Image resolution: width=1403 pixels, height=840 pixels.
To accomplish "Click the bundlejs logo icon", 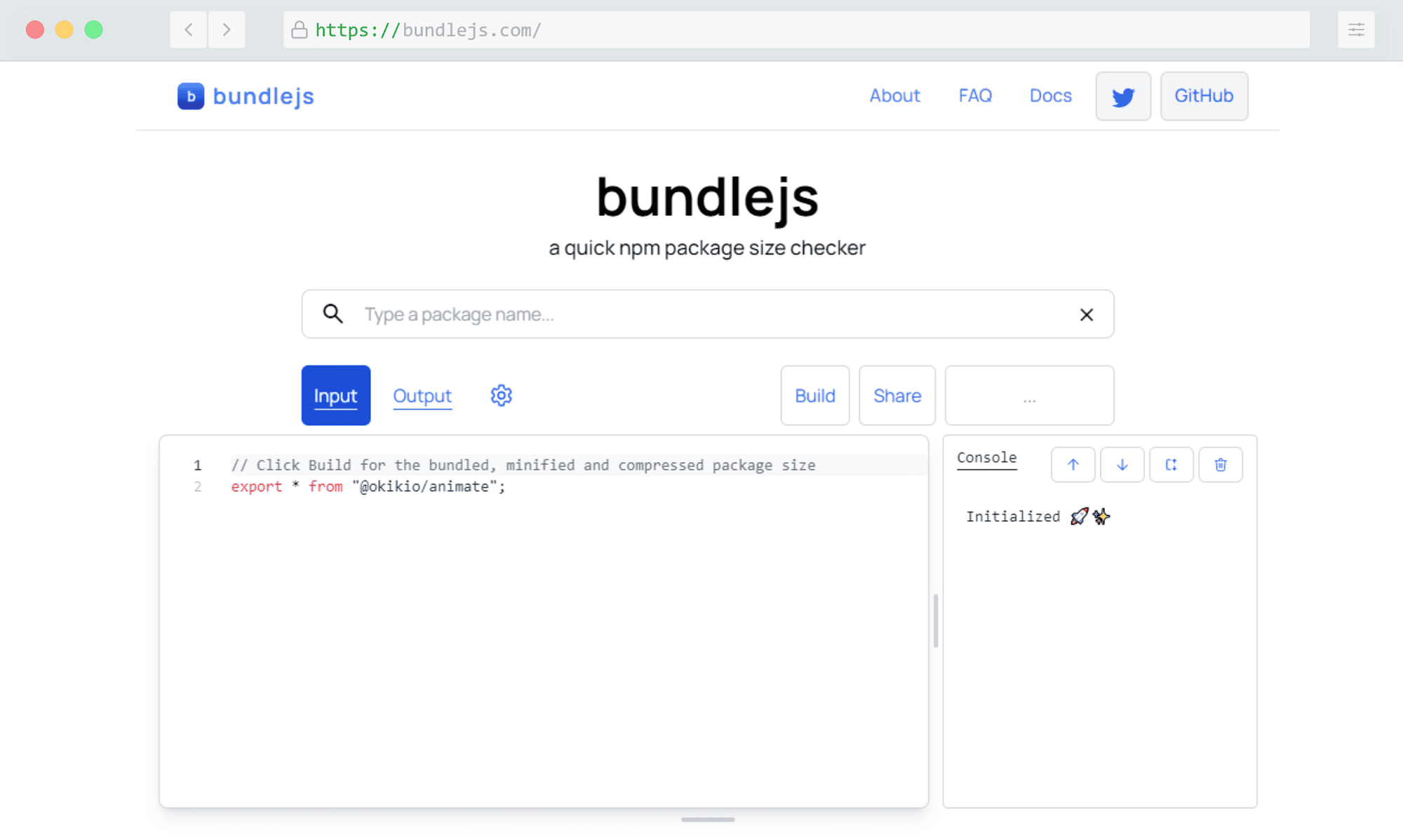I will point(190,95).
